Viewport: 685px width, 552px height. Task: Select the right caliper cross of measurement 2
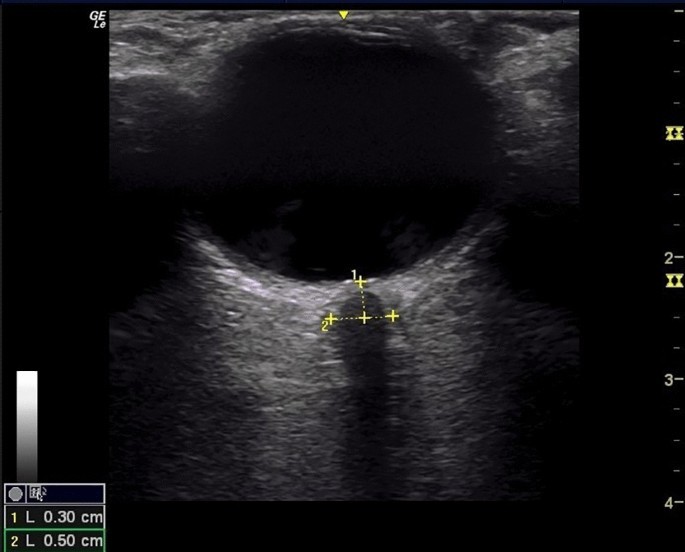point(393,316)
